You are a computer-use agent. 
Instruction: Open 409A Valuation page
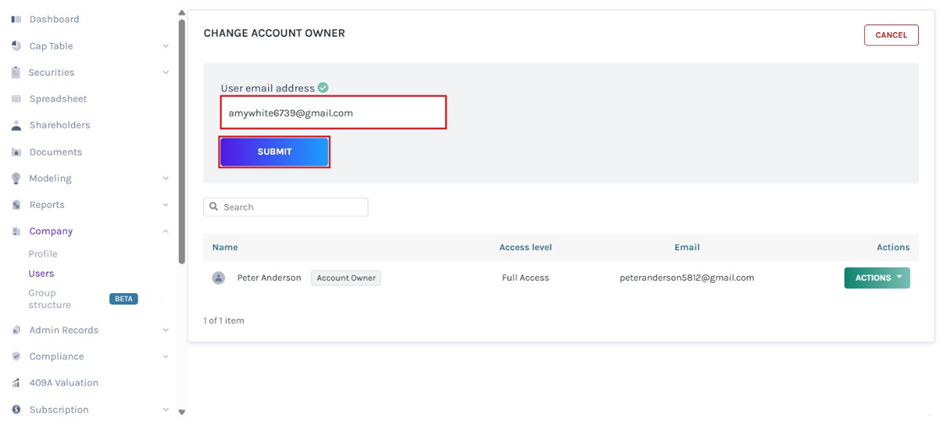[x=64, y=383]
